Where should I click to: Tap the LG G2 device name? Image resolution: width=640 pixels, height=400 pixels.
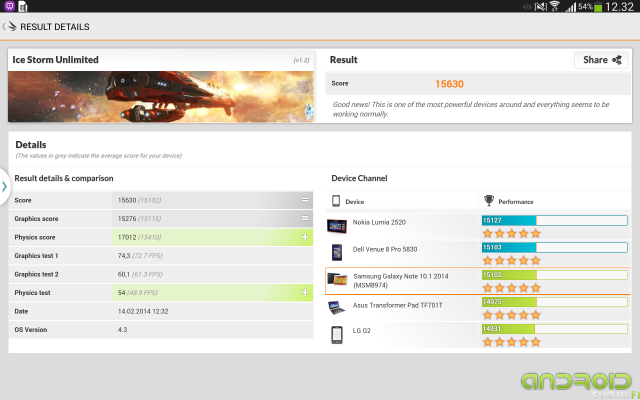362,331
